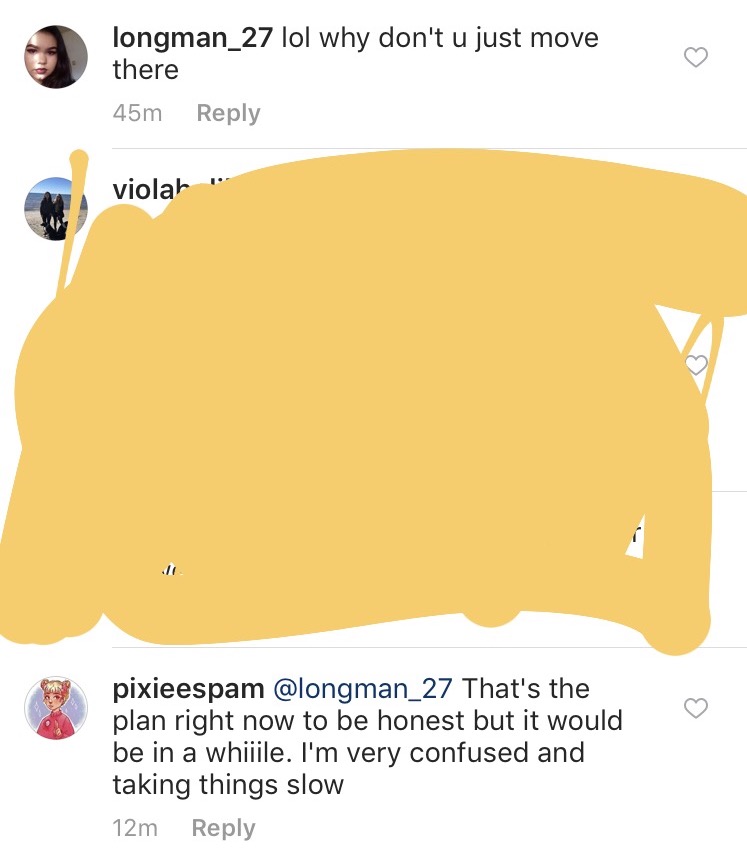Viewport: 747px width, 849px height.
Task: Tap the word 'there' in the first comment
Action: [146, 70]
